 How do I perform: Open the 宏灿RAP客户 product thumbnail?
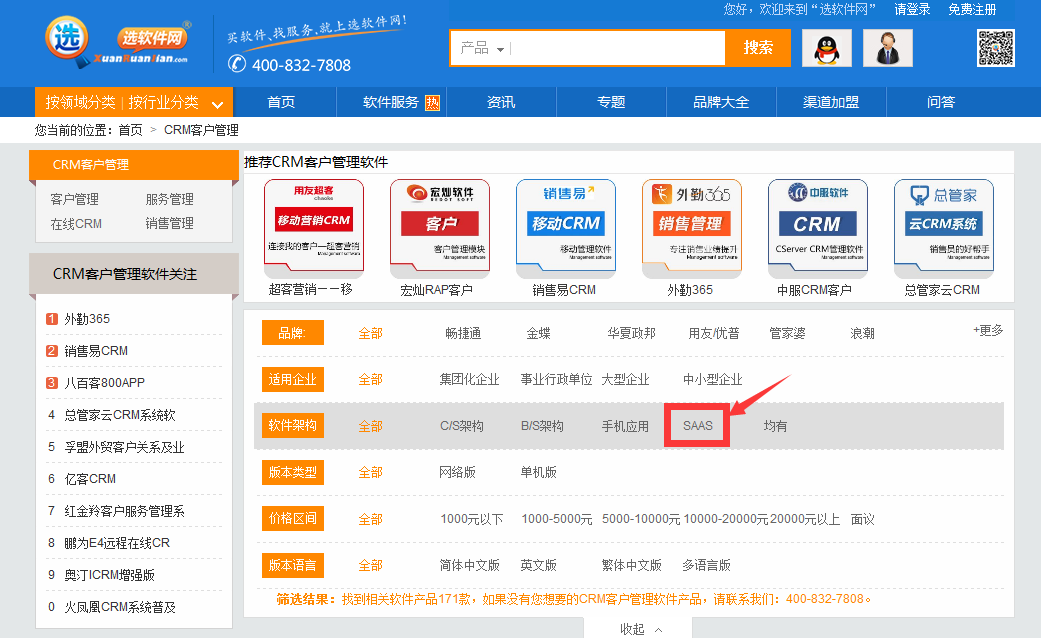440,229
